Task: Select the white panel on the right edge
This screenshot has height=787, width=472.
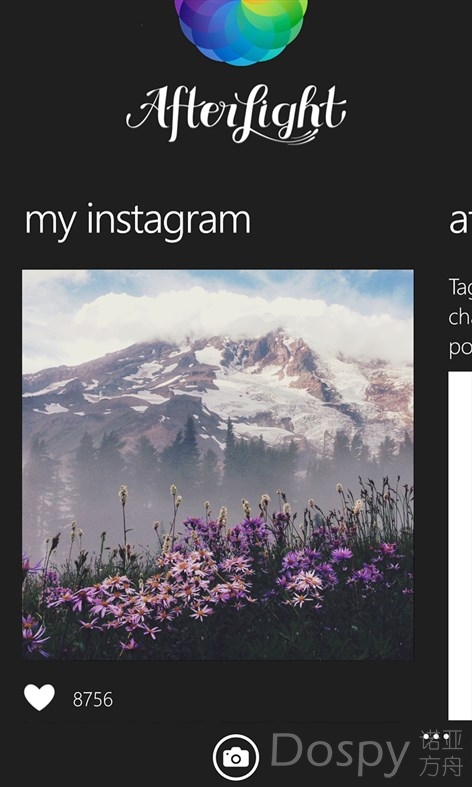Action: [x=460, y=546]
